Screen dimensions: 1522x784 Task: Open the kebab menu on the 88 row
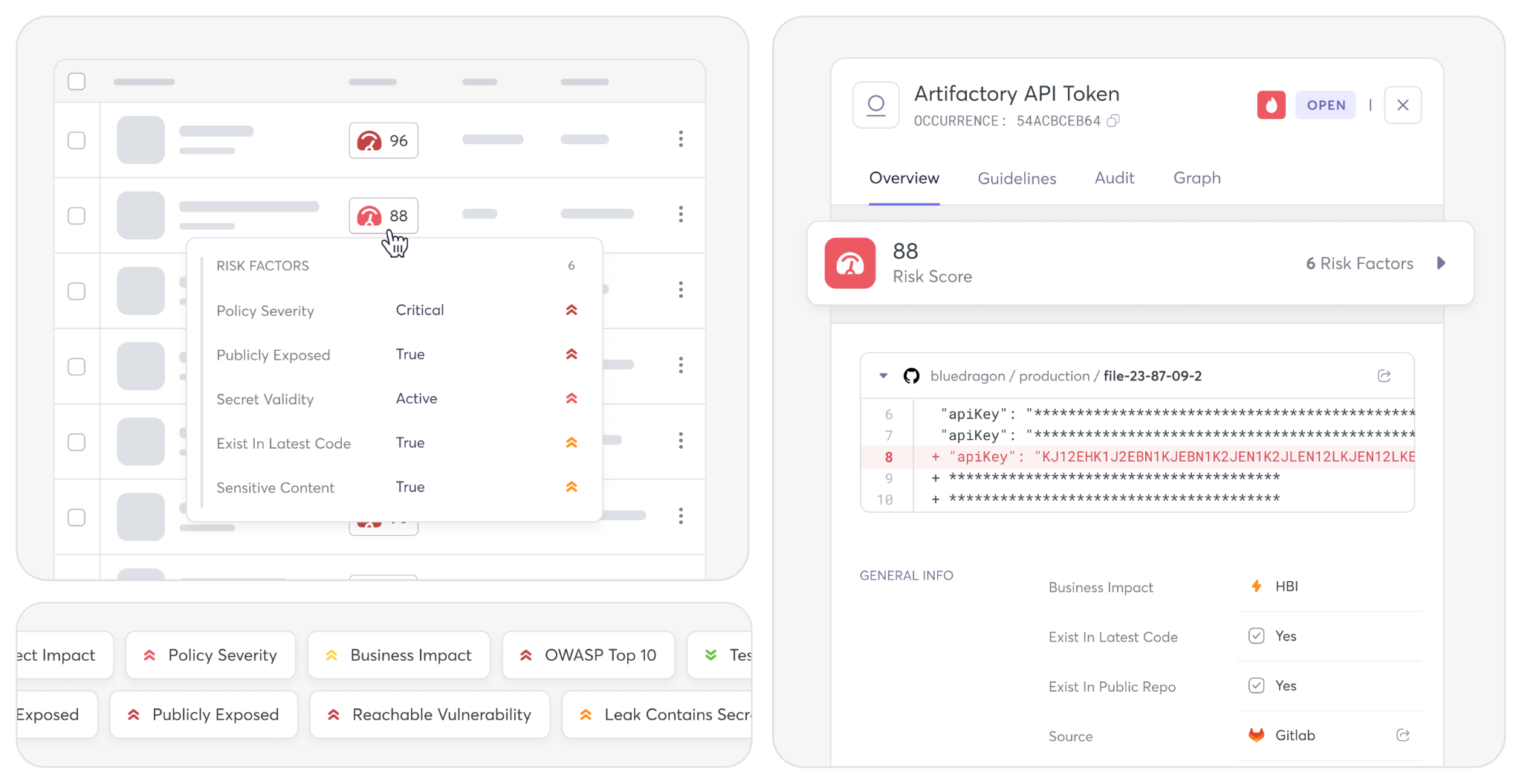click(680, 215)
